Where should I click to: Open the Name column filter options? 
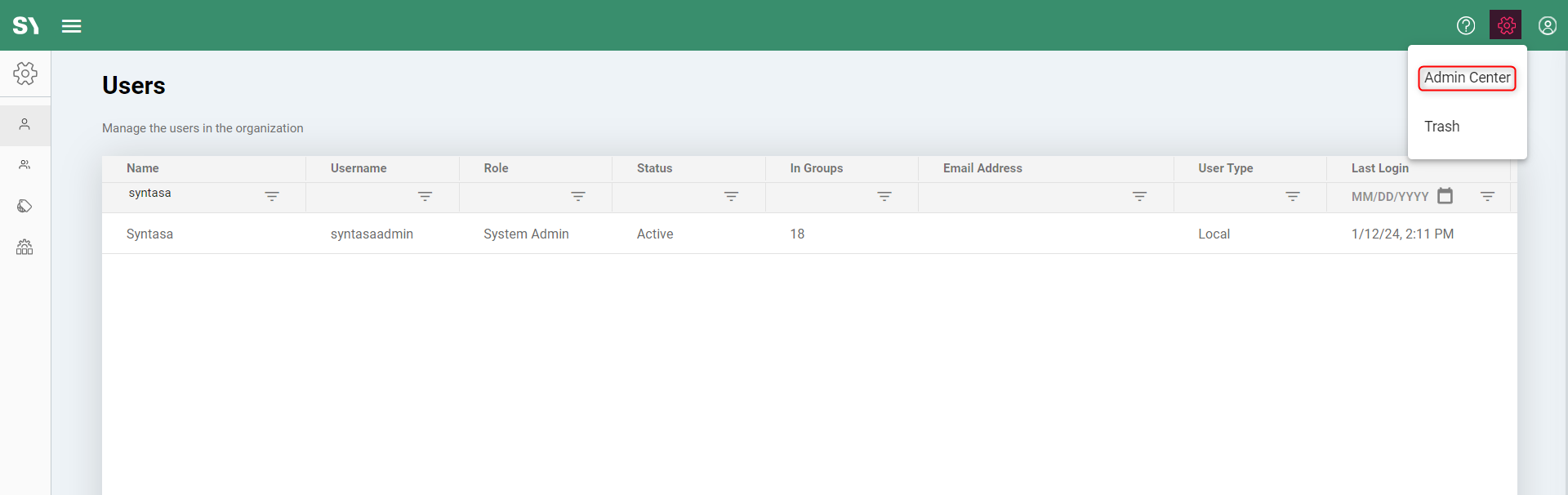click(272, 196)
